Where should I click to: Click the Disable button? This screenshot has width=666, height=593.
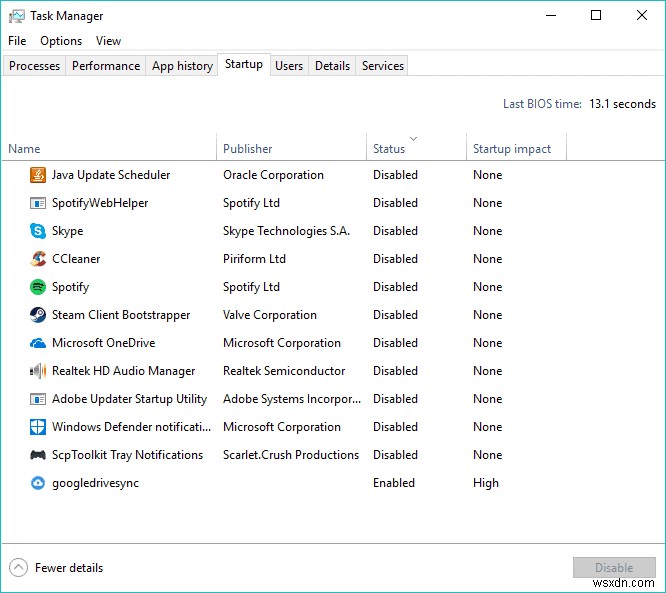[614, 568]
